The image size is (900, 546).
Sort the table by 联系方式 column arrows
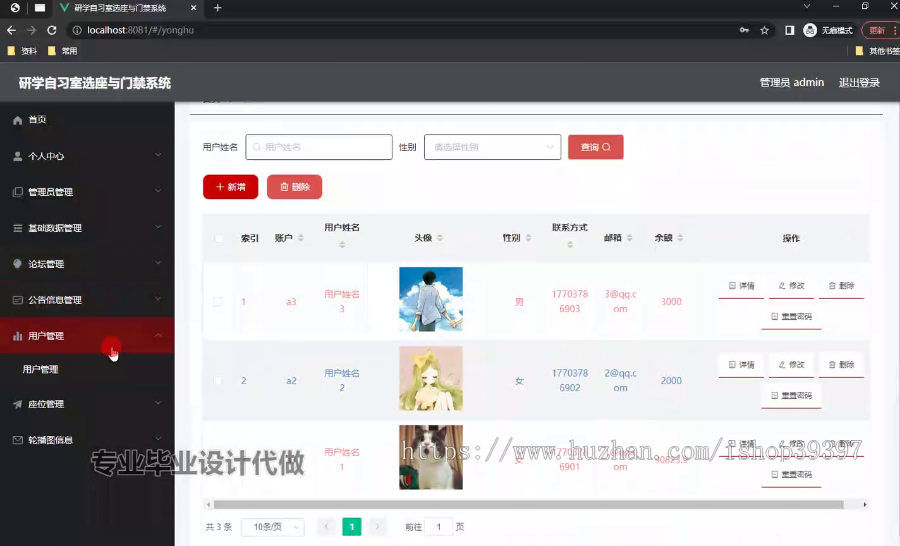(x=570, y=245)
